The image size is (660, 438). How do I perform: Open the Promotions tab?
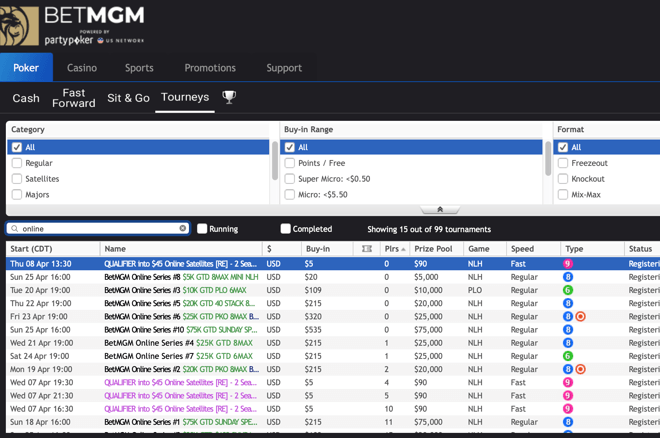pos(210,68)
